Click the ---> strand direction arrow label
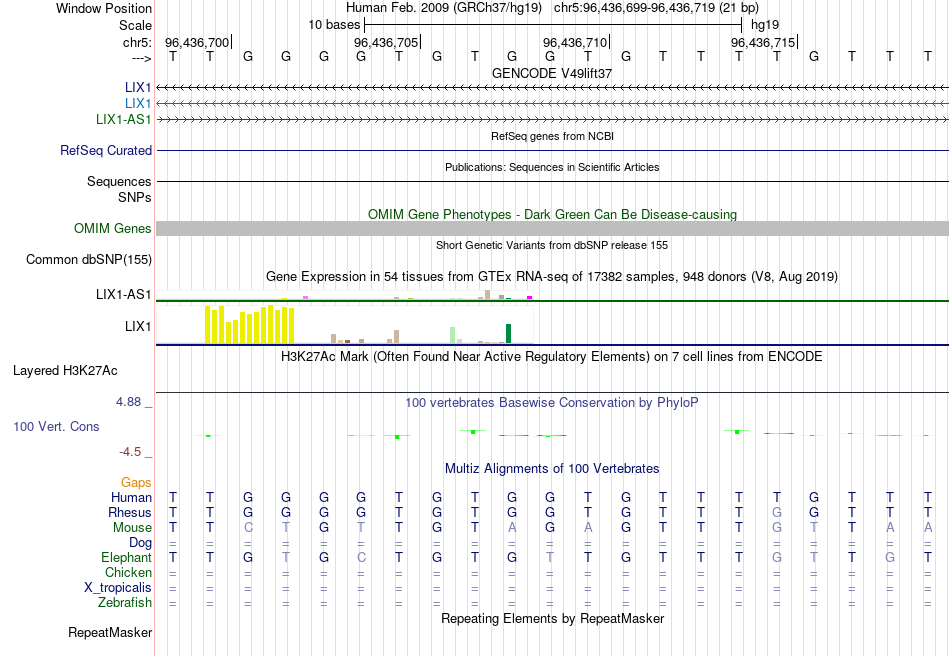This screenshot has height=656, width=950. pyautogui.click(x=142, y=58)
